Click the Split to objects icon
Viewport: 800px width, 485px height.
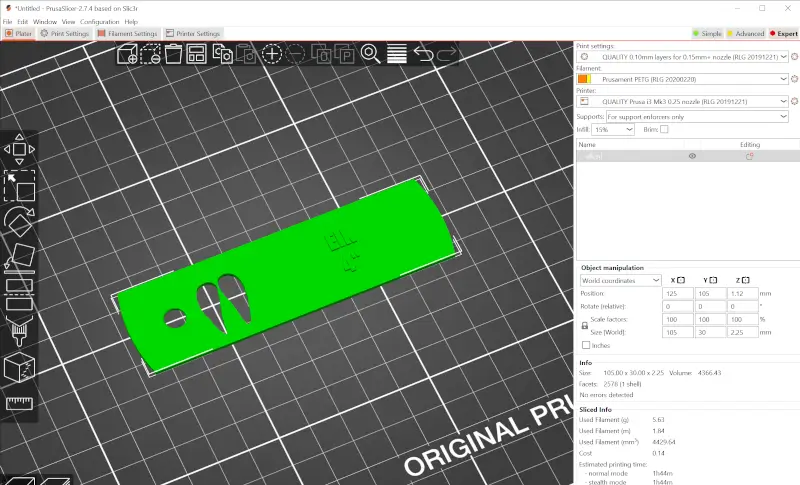(x=321, y=54)
